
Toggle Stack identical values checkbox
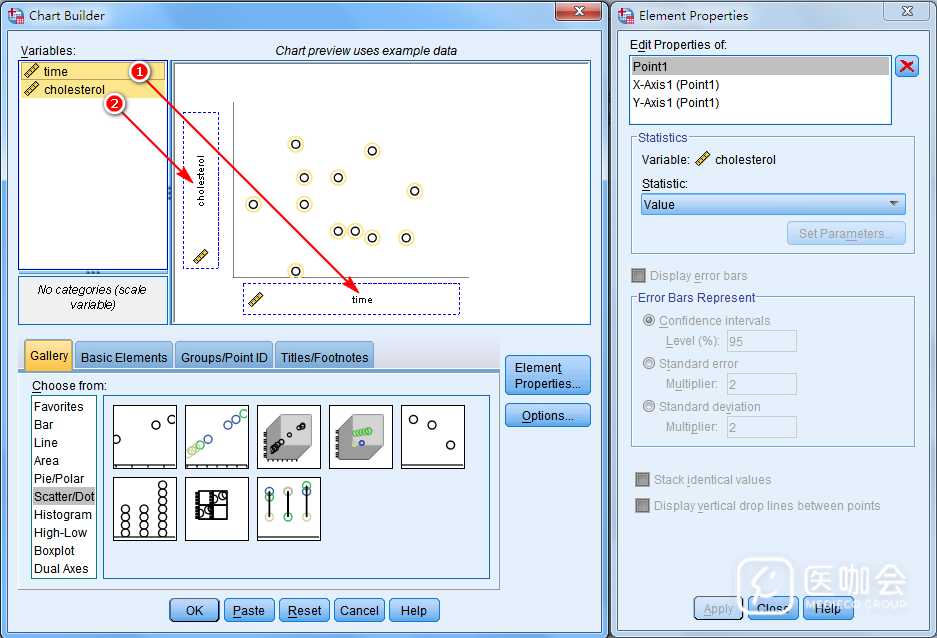coord(643,480)
